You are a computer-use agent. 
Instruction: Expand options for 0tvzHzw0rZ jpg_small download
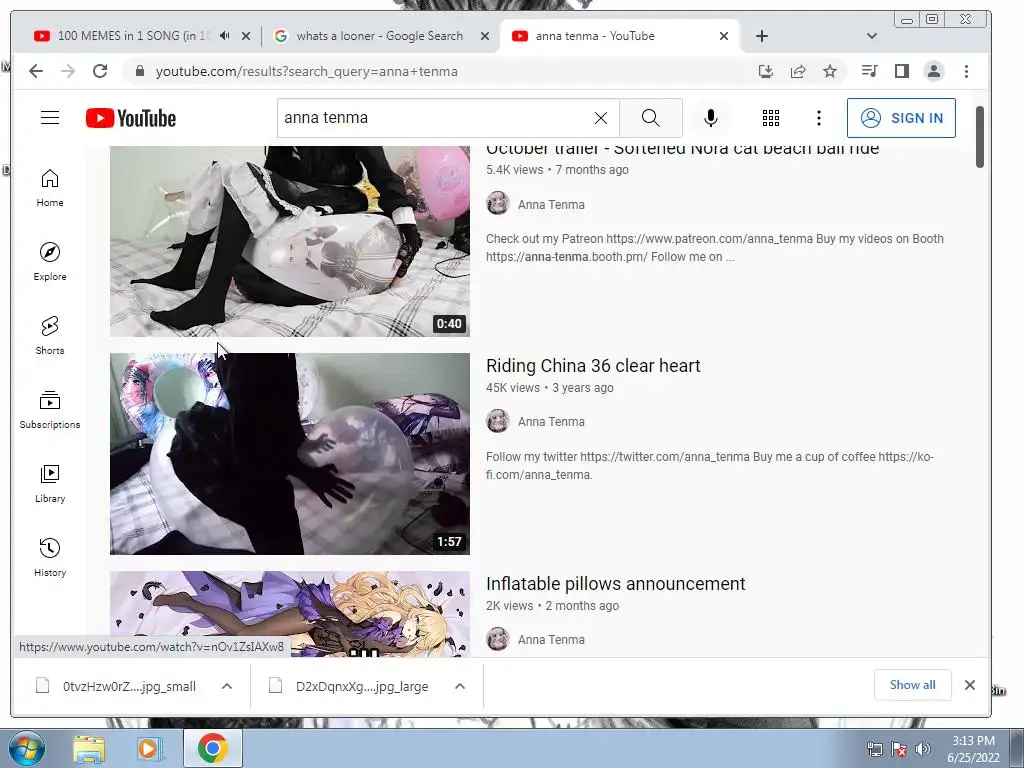227,686
